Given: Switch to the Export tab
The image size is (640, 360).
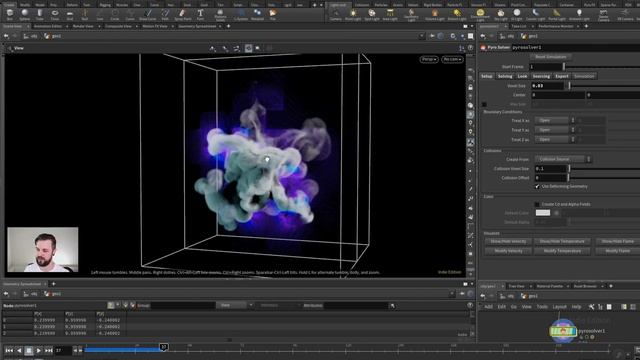Looking at the screenshot, I should point(562,76).
